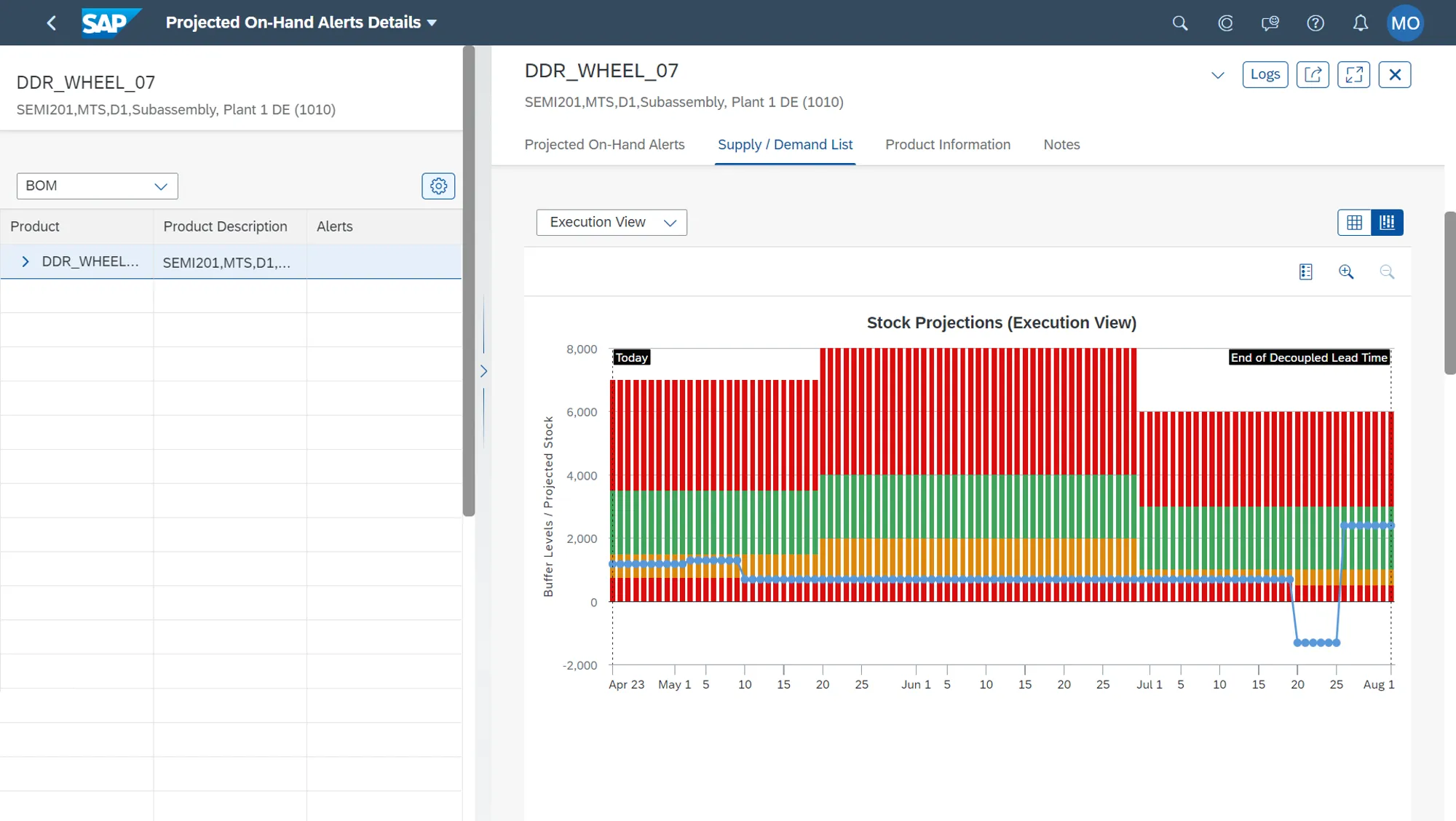Open the MO user avatar menu
Screen dimensions: 1456x821
tap(1404, 23)
